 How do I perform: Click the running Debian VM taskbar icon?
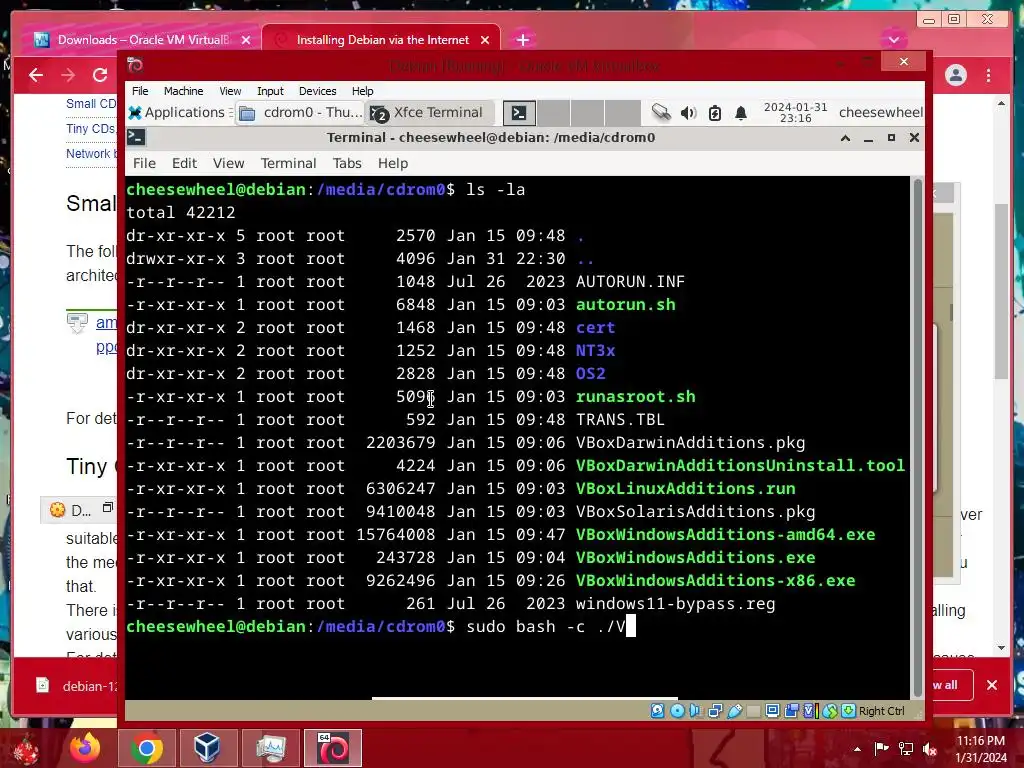point(333,748)
